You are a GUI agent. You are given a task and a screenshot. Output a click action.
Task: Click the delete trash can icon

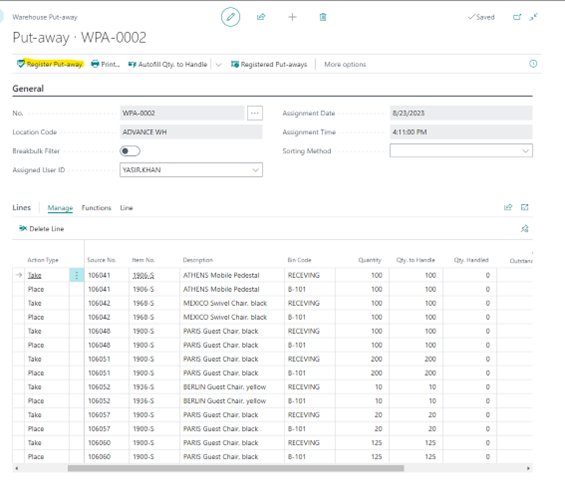pyautogui.click(x=323, y=17)
